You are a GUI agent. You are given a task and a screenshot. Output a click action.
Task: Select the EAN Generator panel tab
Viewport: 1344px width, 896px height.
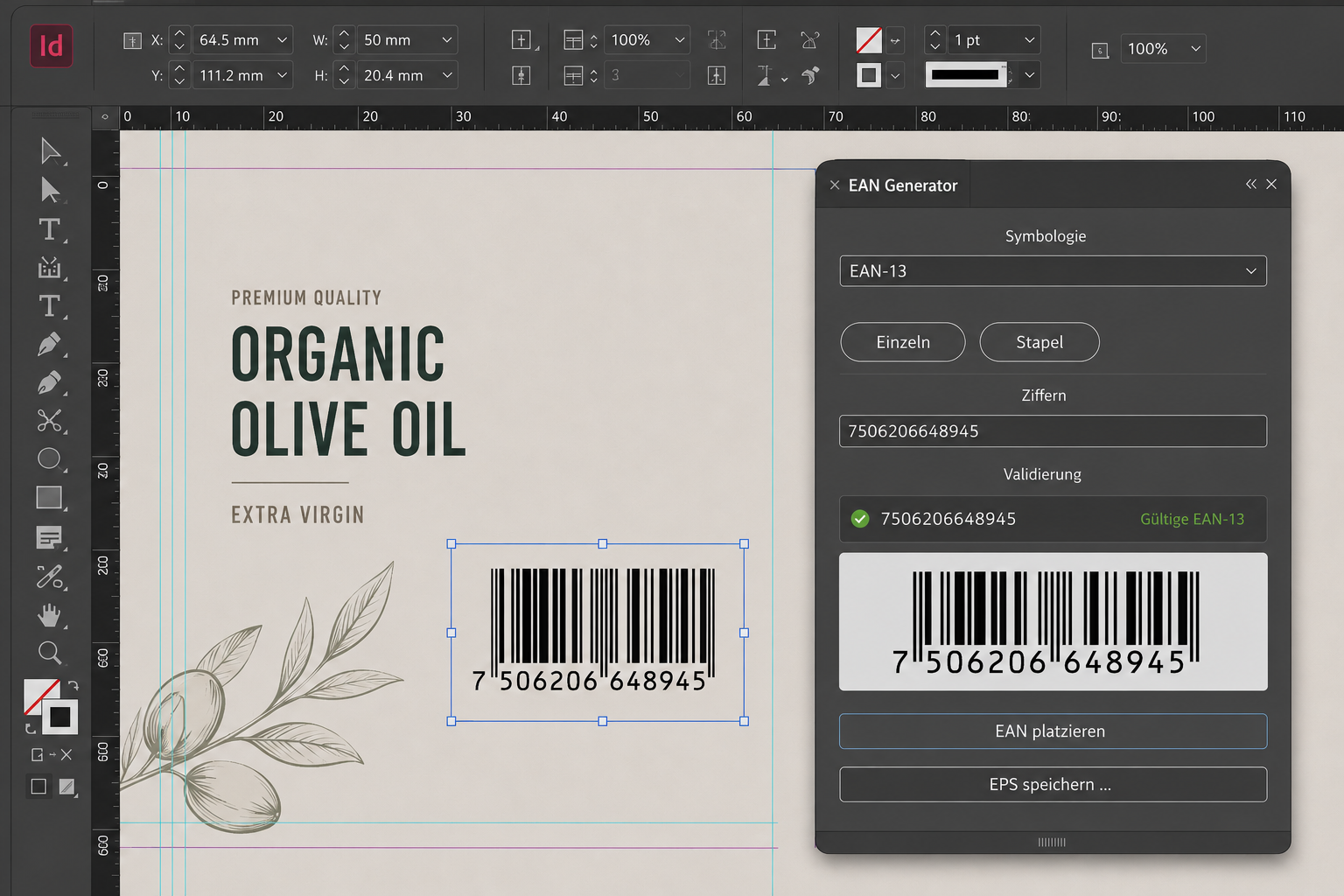point(903,185)
